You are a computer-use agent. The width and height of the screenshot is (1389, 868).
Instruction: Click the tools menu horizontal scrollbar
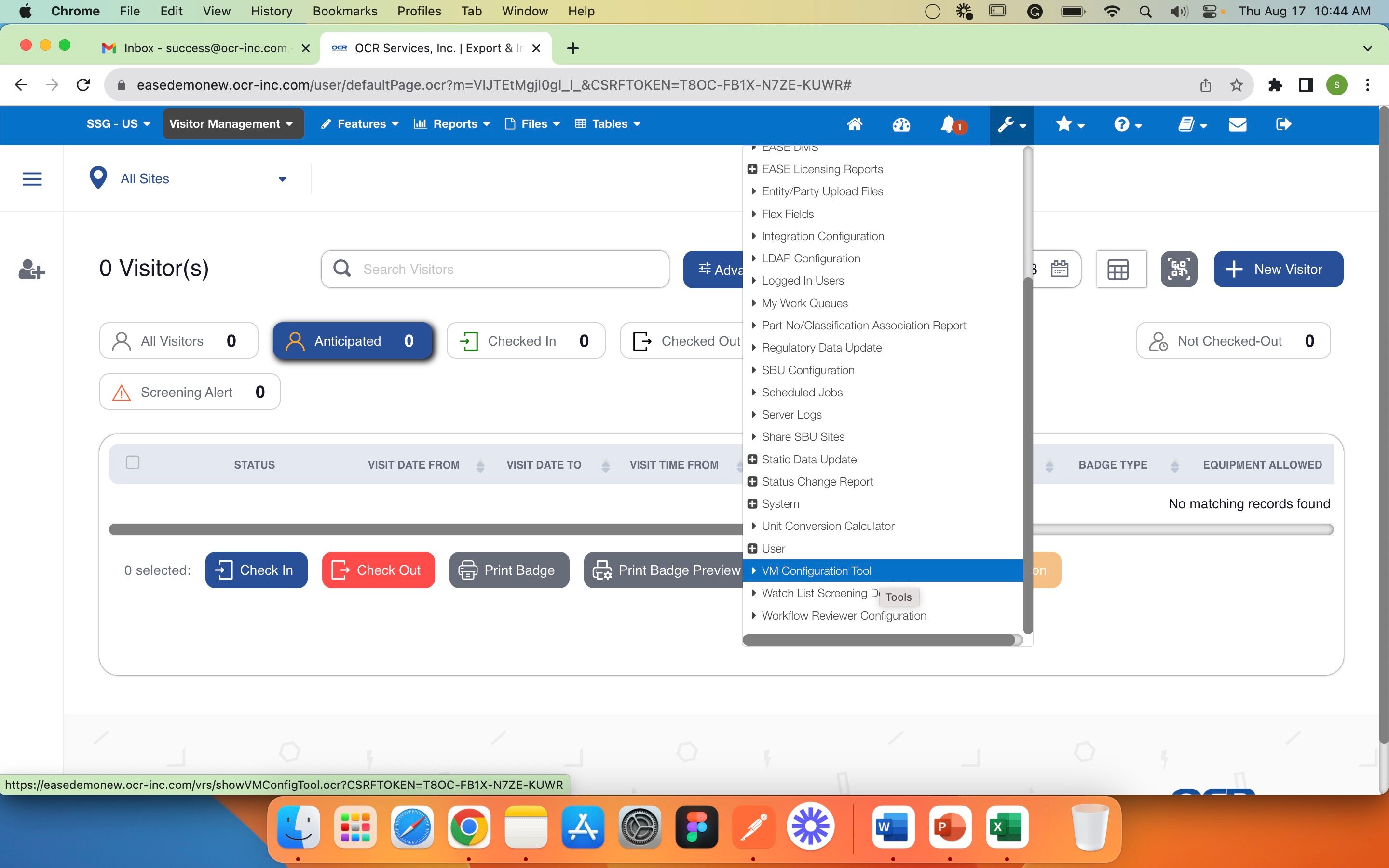click(878, 640)
